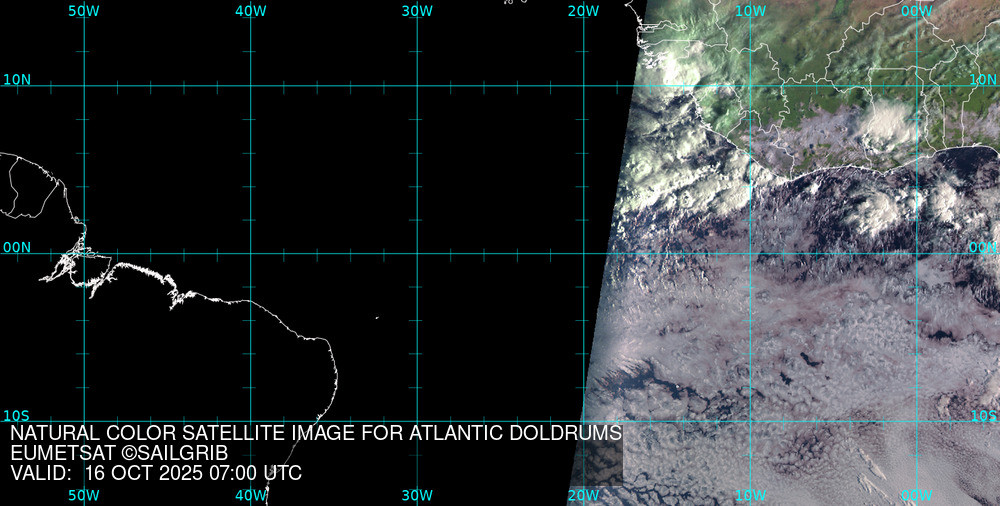
Task: Click the left 10N latitude label
Action: [17, 79]
